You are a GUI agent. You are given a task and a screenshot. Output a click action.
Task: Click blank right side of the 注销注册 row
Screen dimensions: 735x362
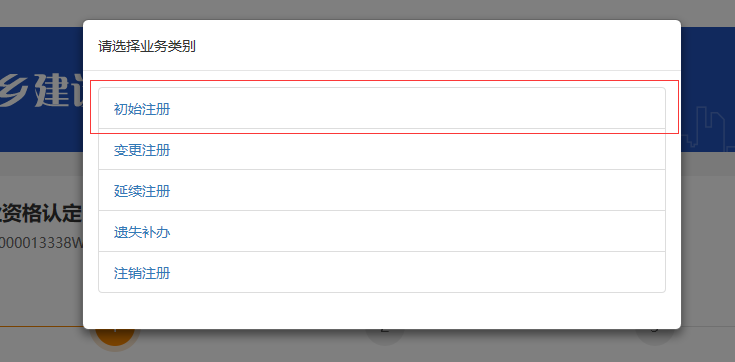pos(422,272)
